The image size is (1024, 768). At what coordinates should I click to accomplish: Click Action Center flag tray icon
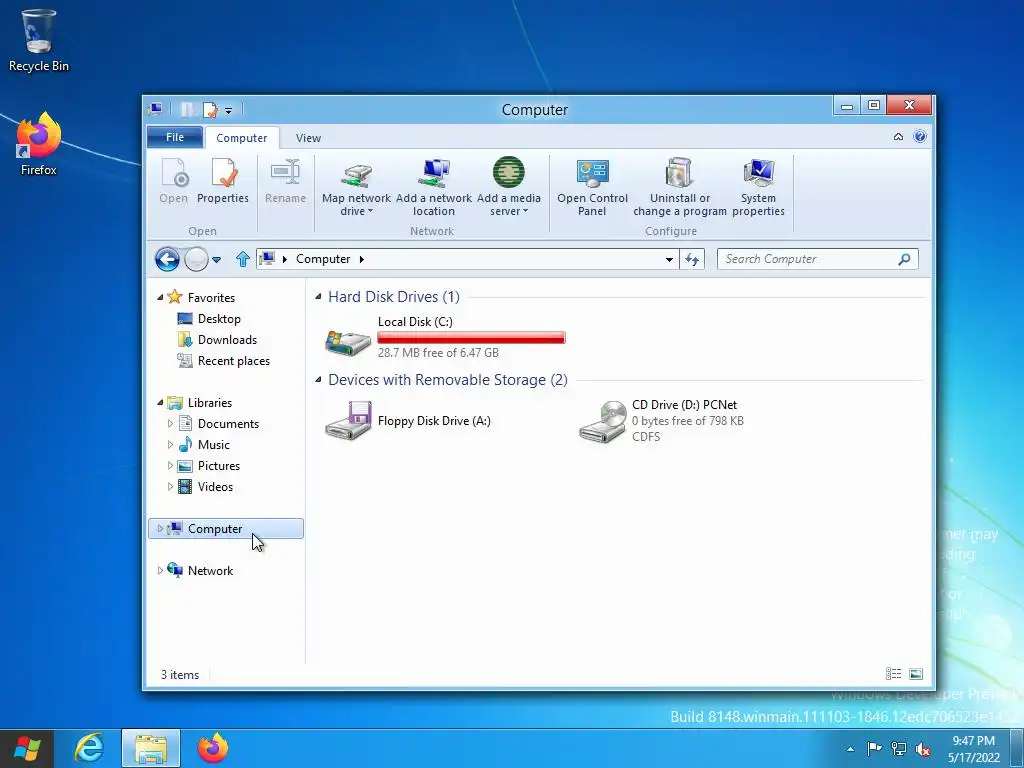point(874,749)
